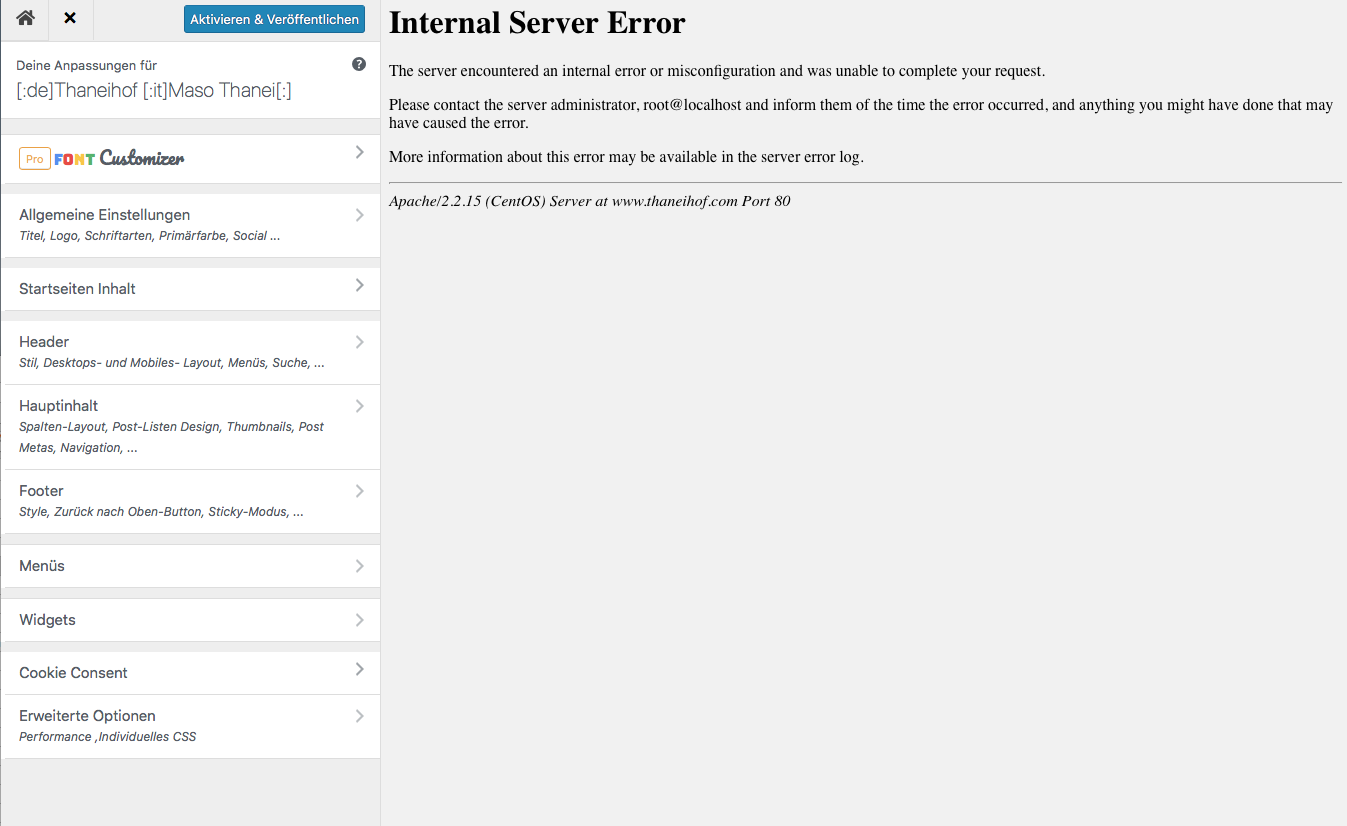Open the Footer section
The image size is (1347, 826).
pos(192,501)
